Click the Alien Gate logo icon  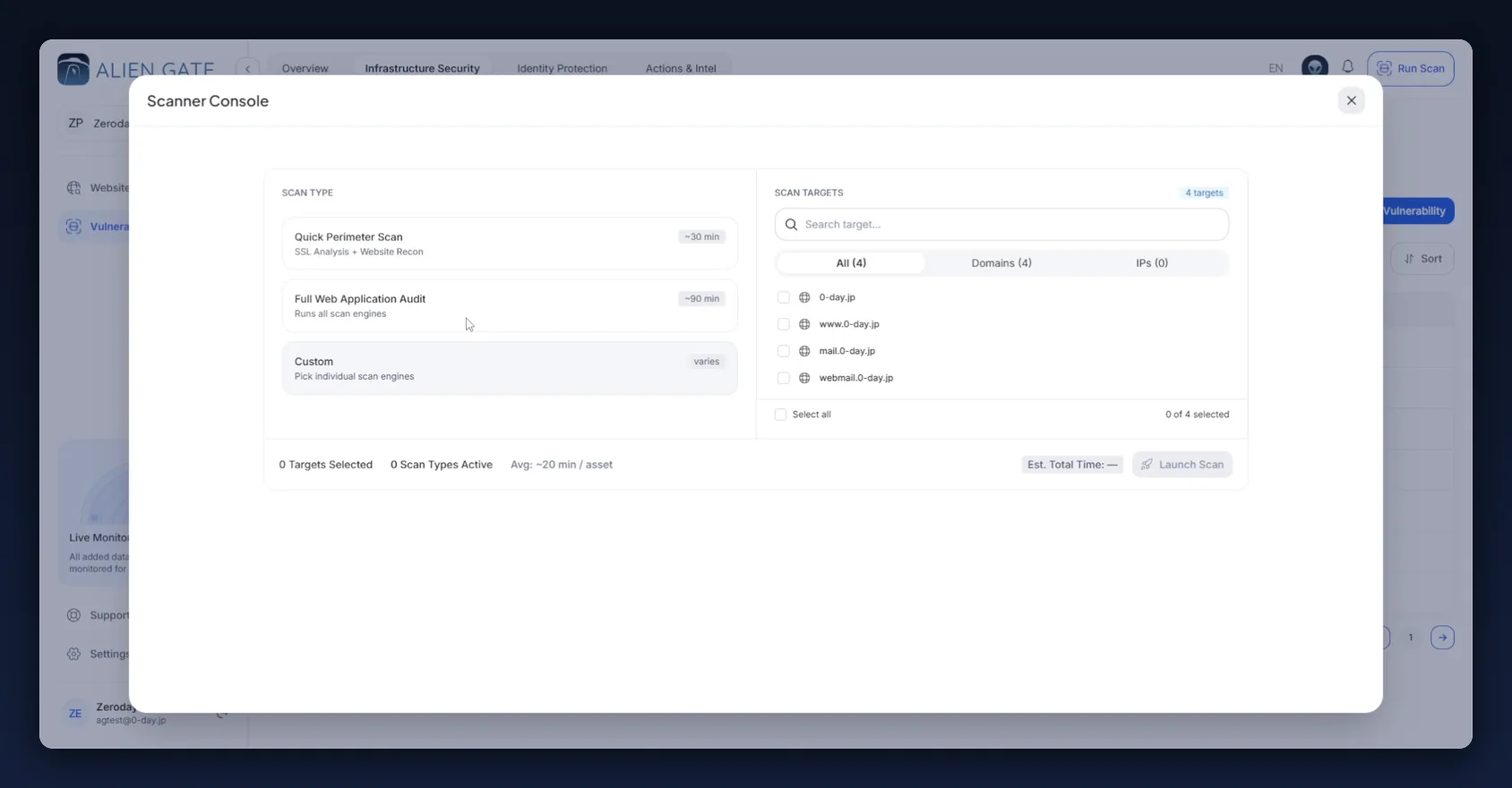73,69
